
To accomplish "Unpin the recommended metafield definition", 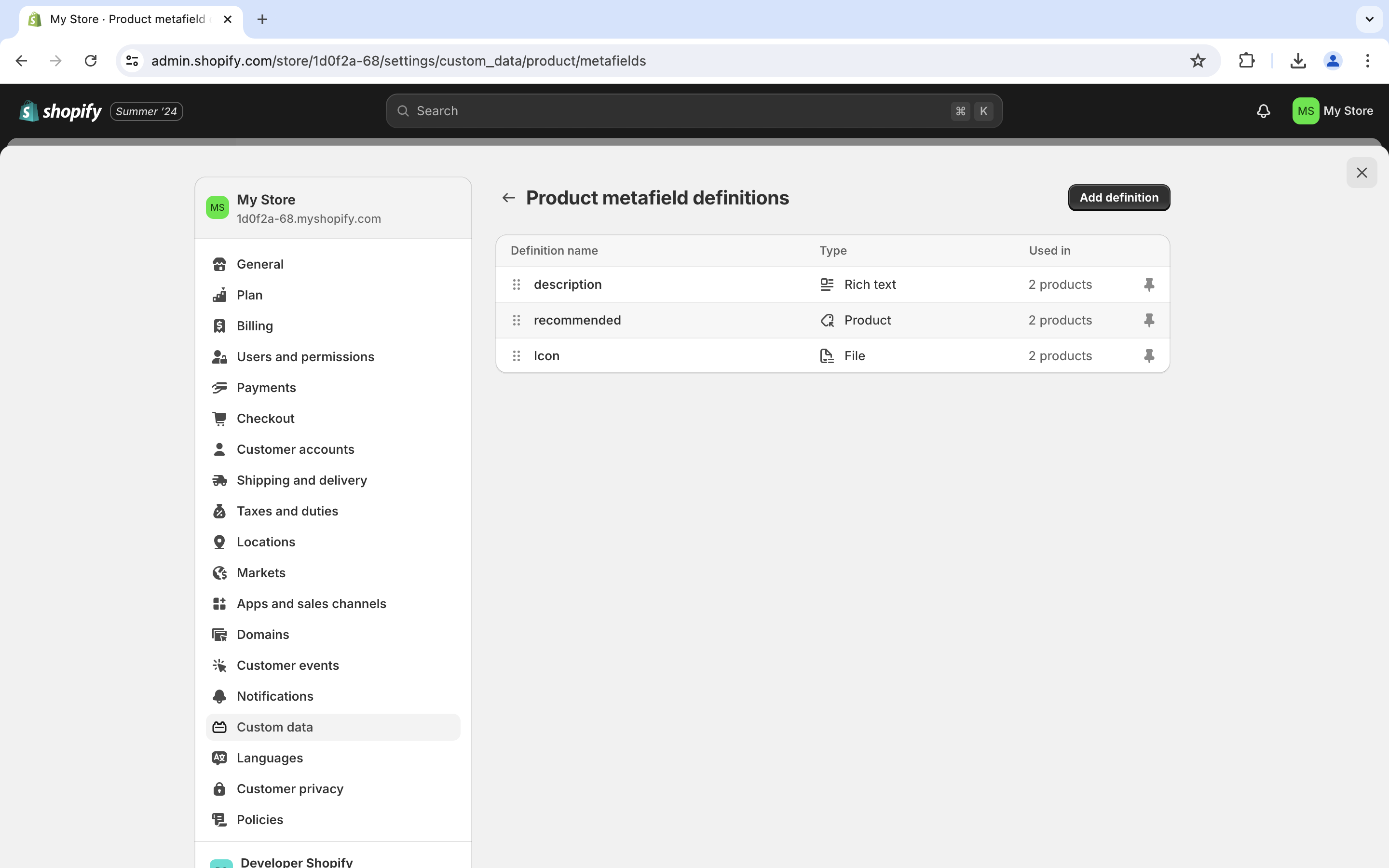I will [1148, 320].
